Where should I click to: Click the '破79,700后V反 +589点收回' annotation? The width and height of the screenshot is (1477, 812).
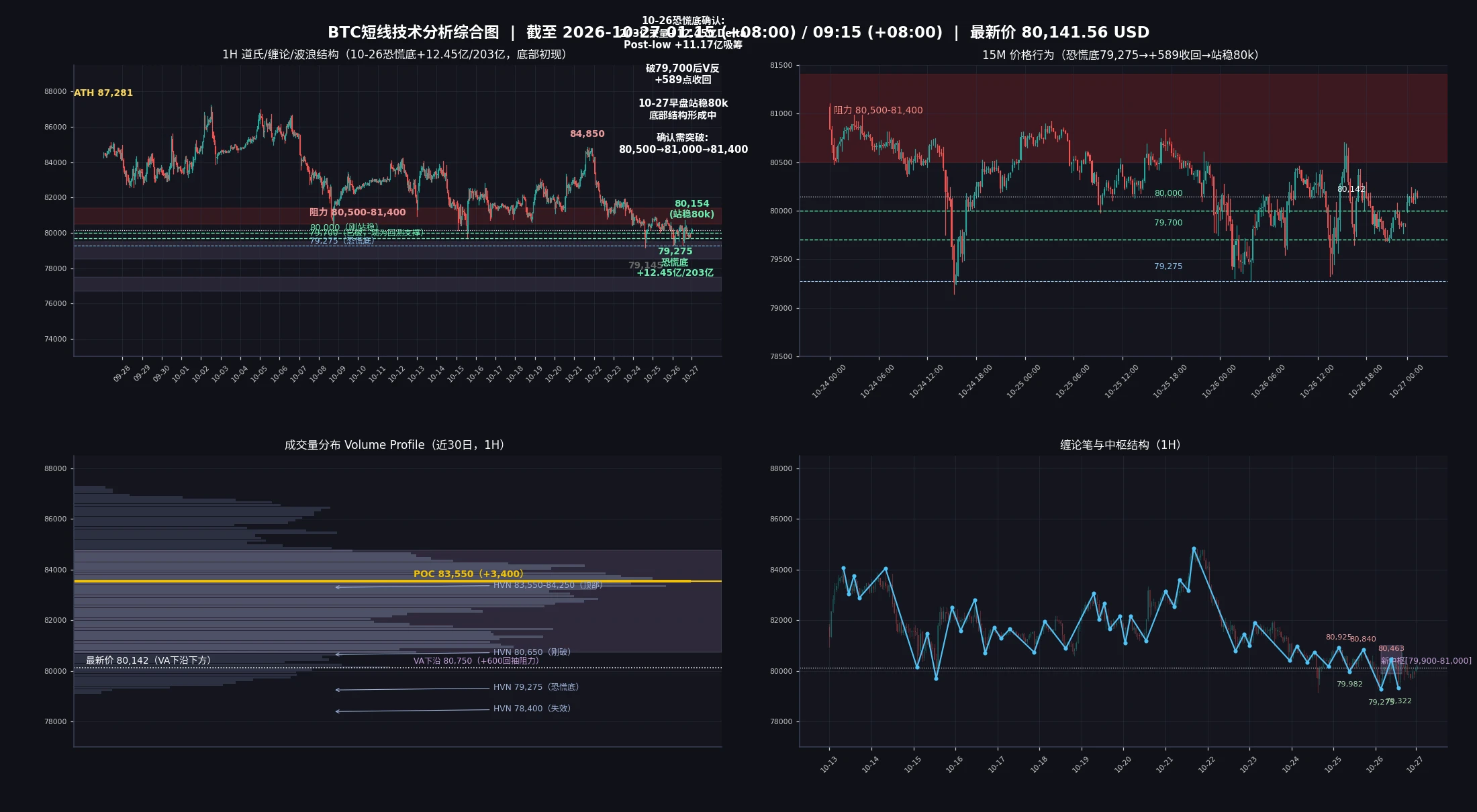click(x=683, y=74)
